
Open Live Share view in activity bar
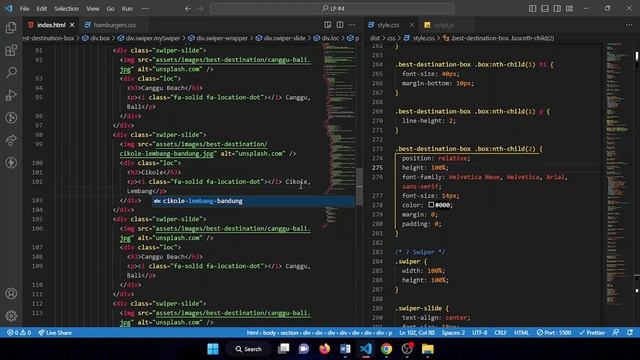click(11, 140)
